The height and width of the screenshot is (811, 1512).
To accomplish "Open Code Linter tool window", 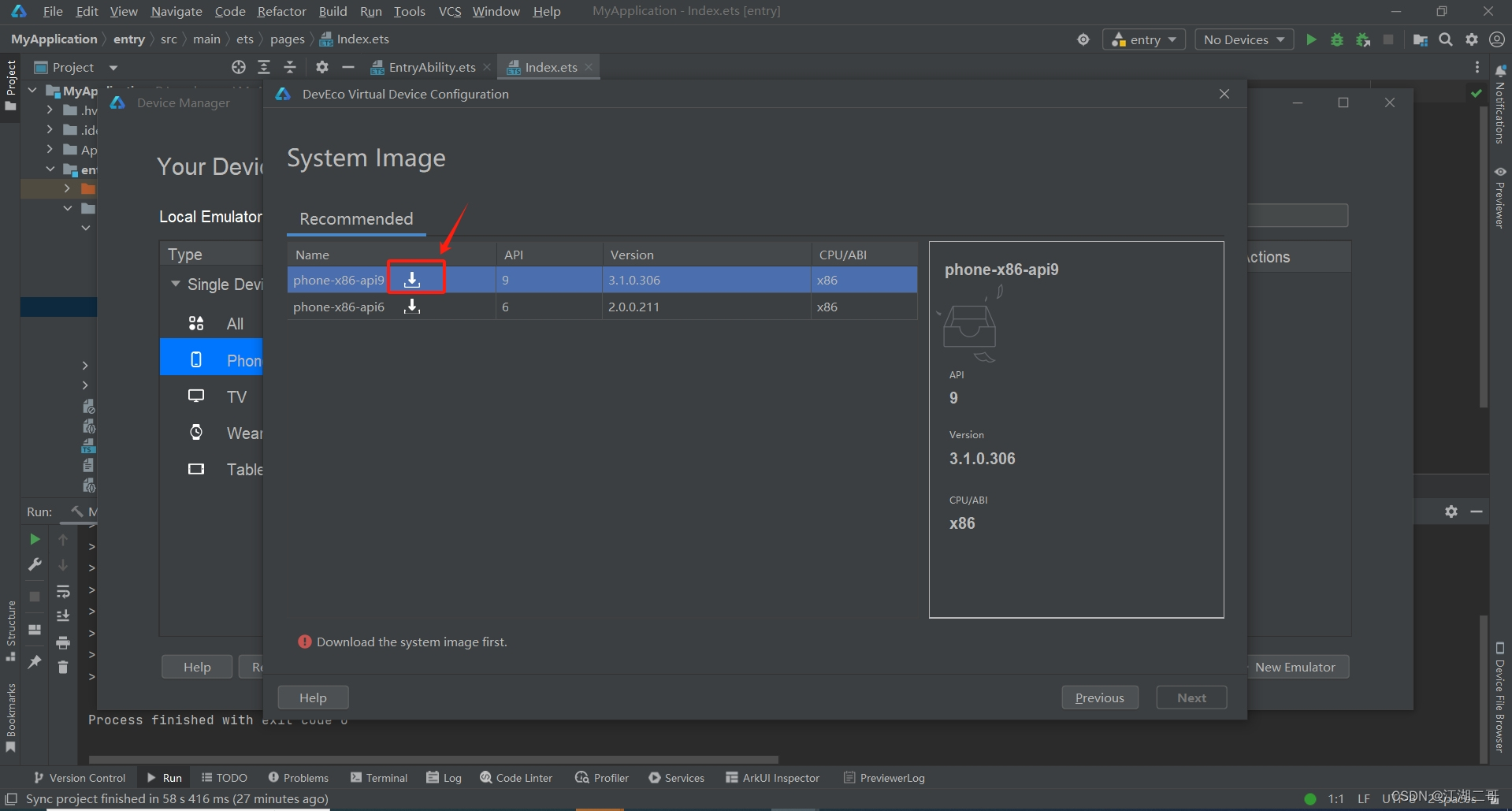I will point(516,778).
